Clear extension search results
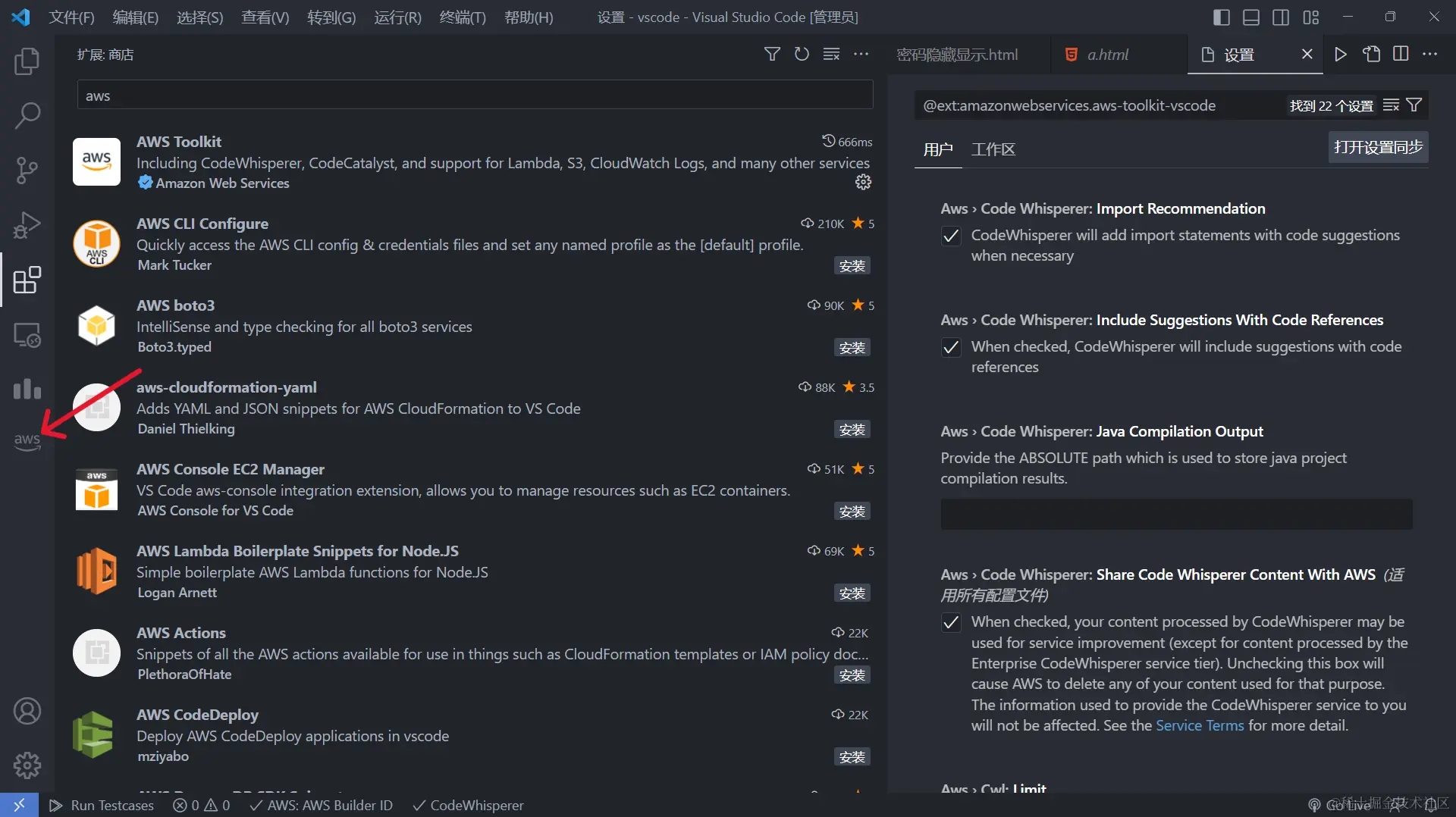The width and height of the screenshot is (1456, 817). coord(831,54)
